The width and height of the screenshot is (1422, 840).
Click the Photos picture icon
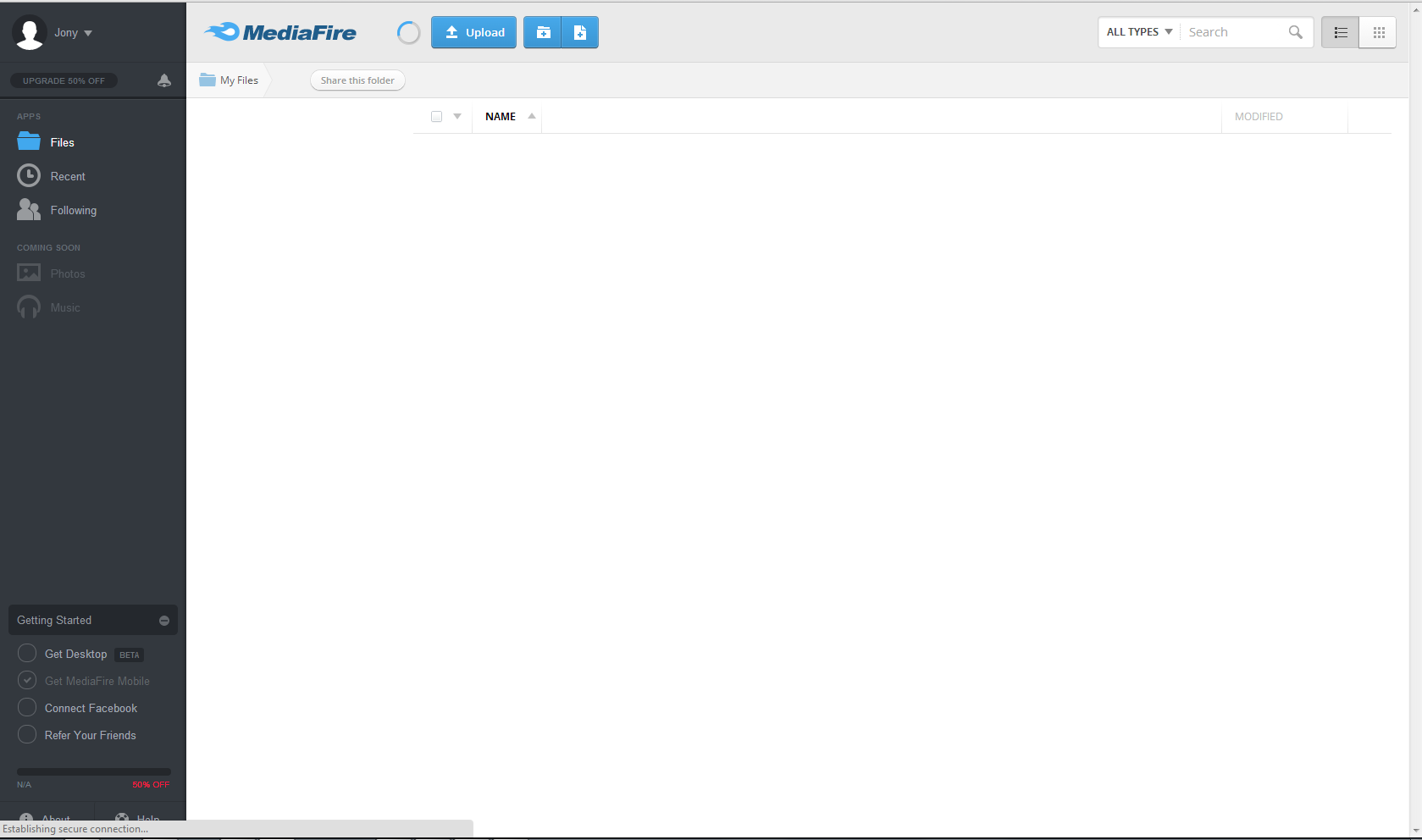[29, 273]
